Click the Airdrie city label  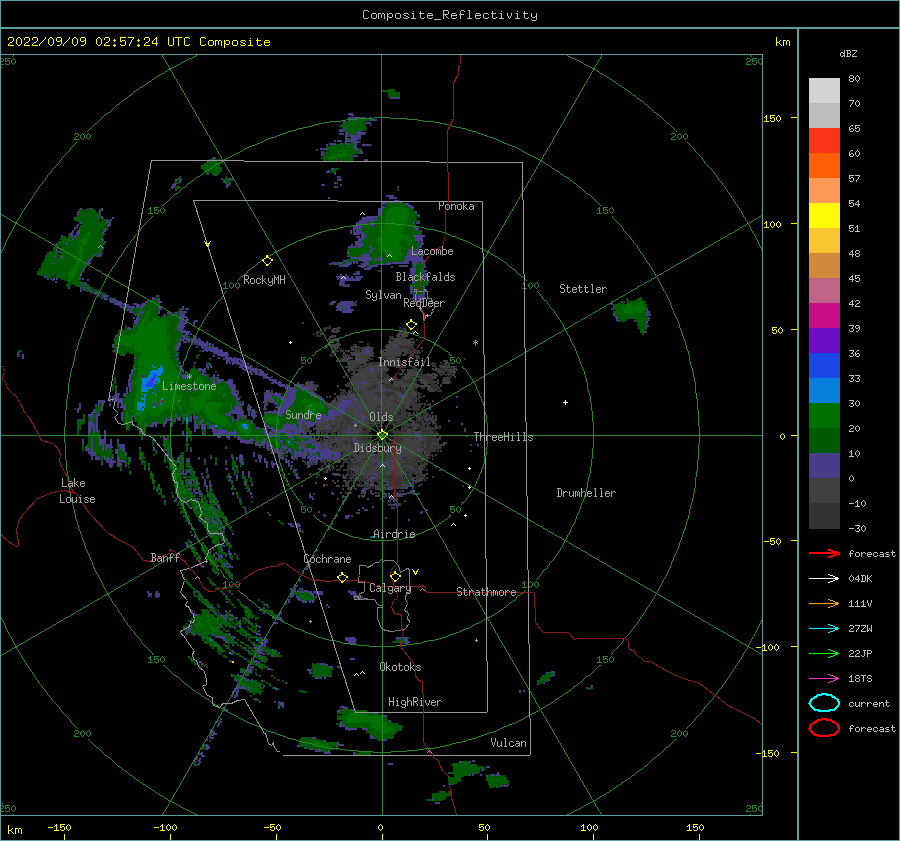coord(394,534)
